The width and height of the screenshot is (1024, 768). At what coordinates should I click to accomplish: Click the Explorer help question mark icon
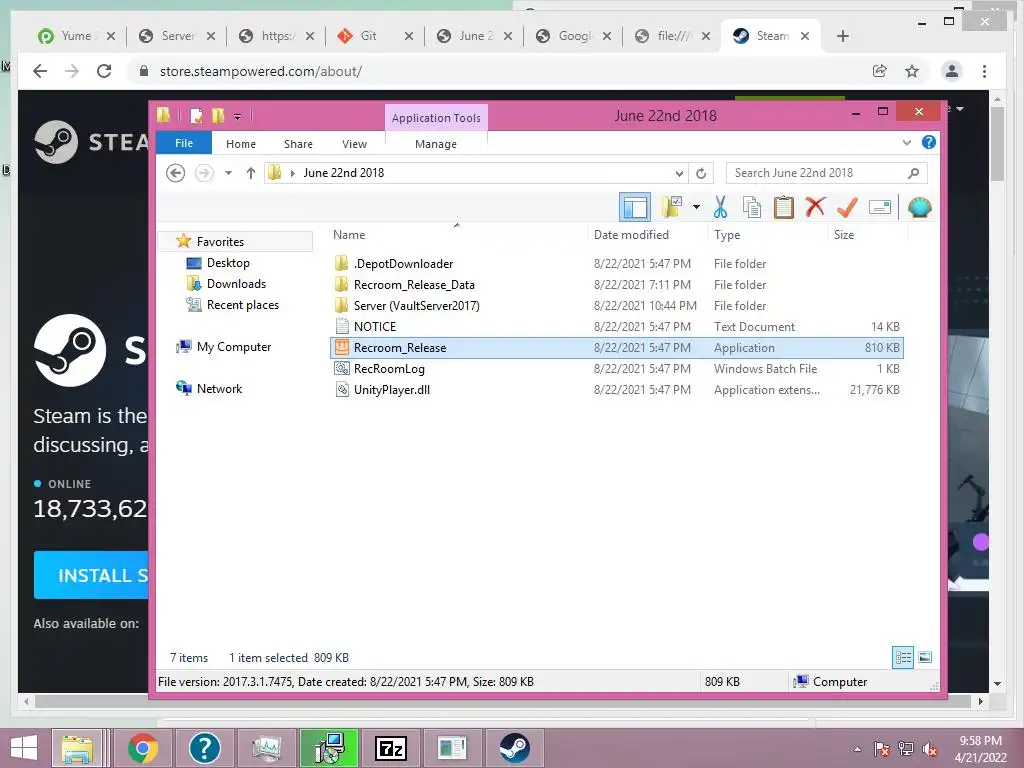click(928, 142)
